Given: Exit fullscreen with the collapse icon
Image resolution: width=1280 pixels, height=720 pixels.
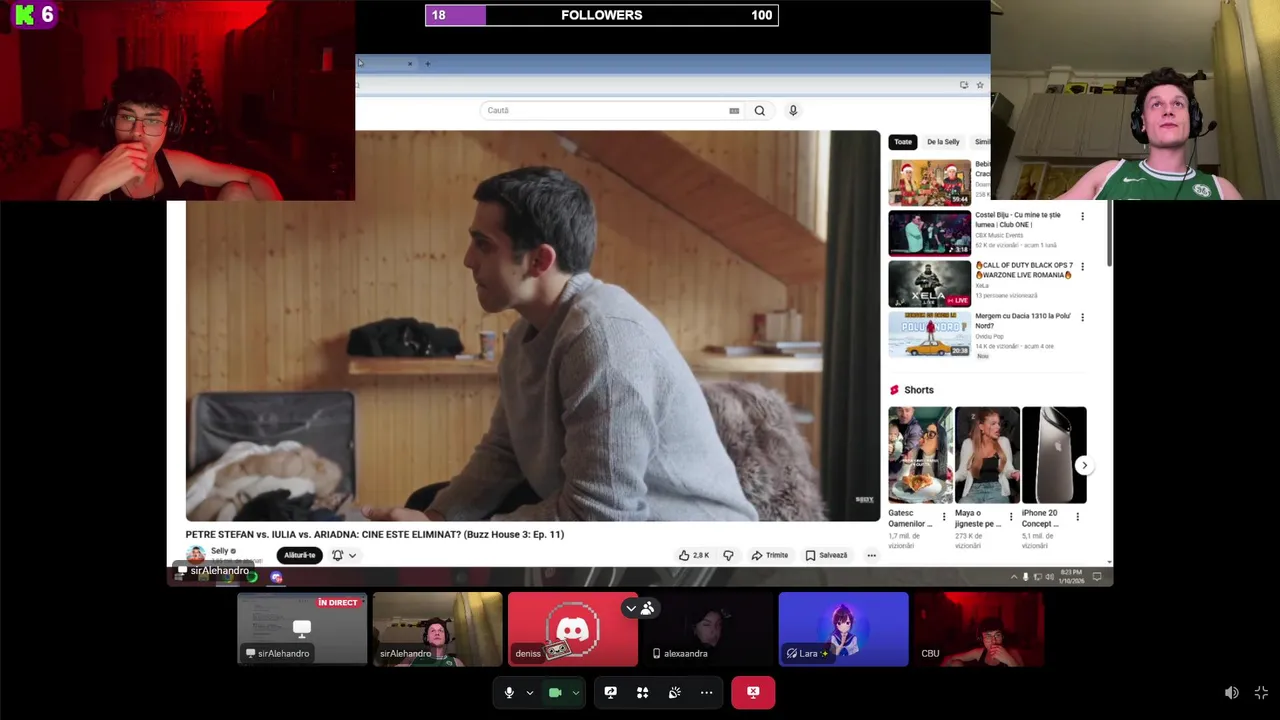Looking at the screenshot, I should pyautogui.click(x=1261, y=692).
